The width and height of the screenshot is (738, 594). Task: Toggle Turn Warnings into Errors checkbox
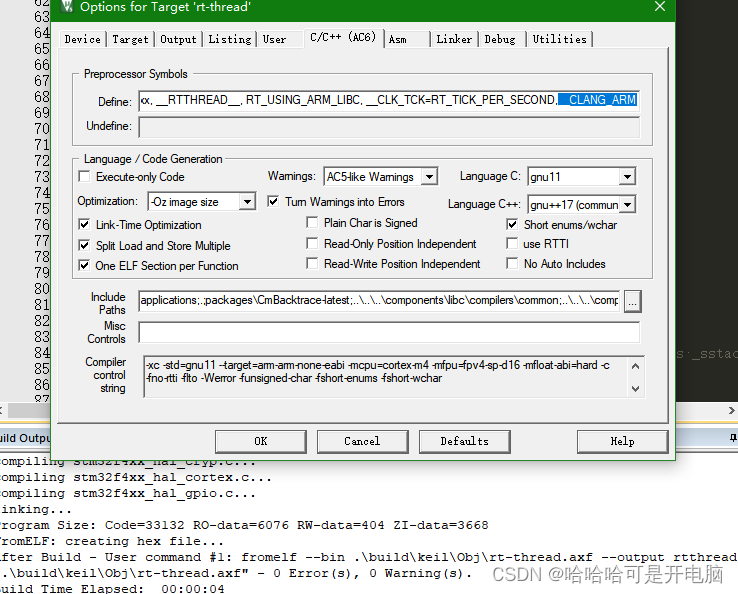(273, 201)
